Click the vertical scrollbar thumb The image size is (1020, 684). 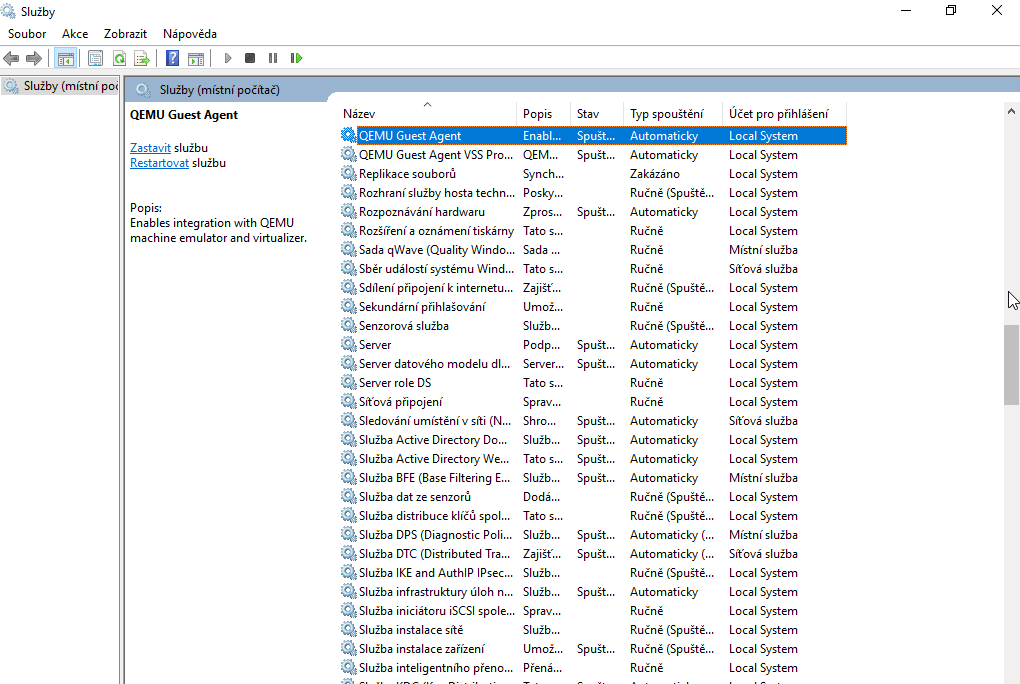coord(1011,364)
